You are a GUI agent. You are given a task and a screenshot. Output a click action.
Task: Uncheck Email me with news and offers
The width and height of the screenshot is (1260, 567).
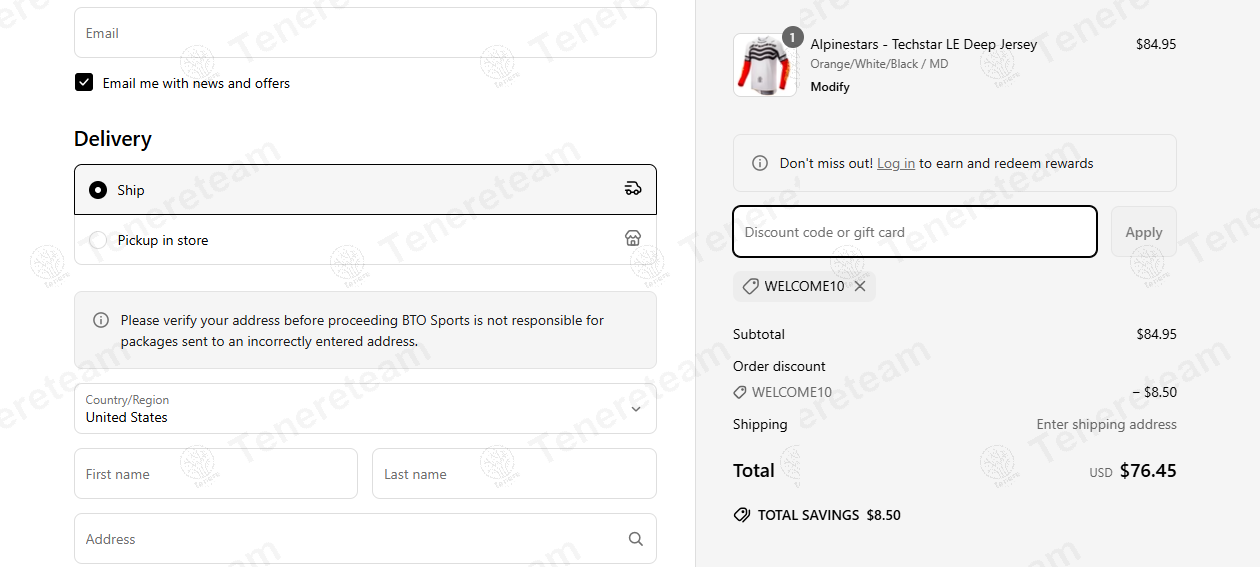(84, 83)
